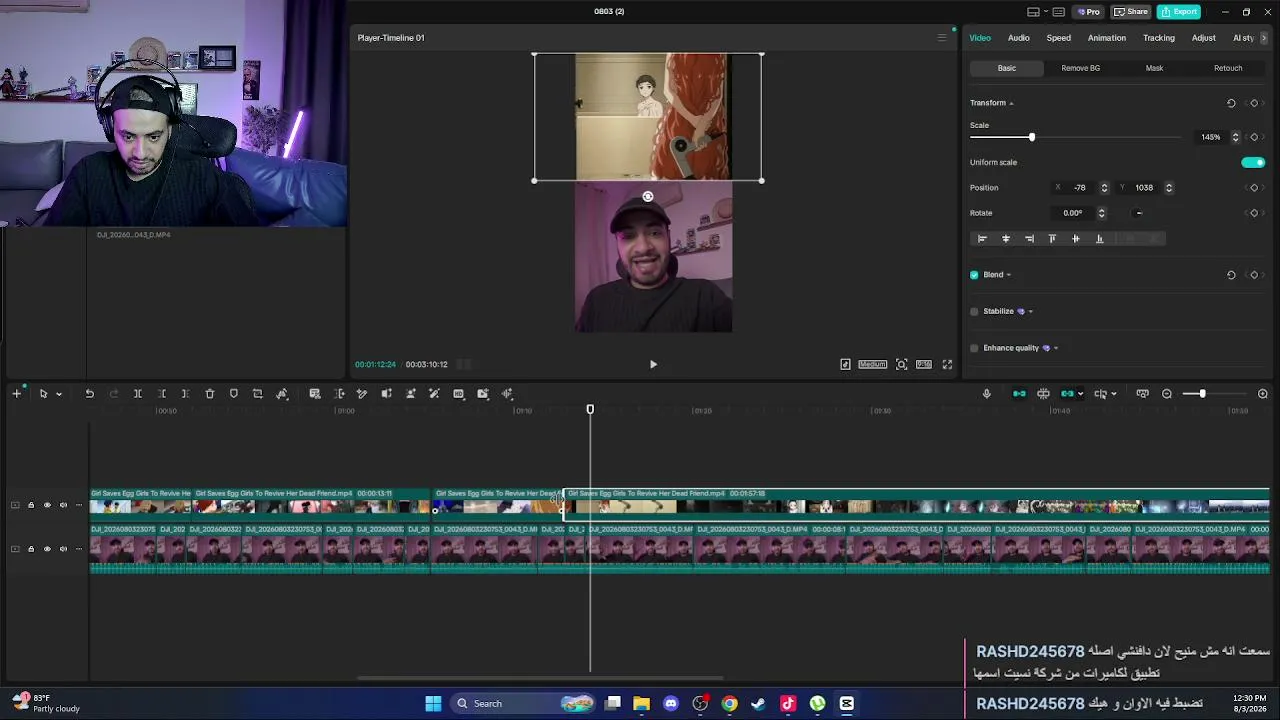Click the fit timeline to window icon
1280x720 pixels.
point(1142,394)
